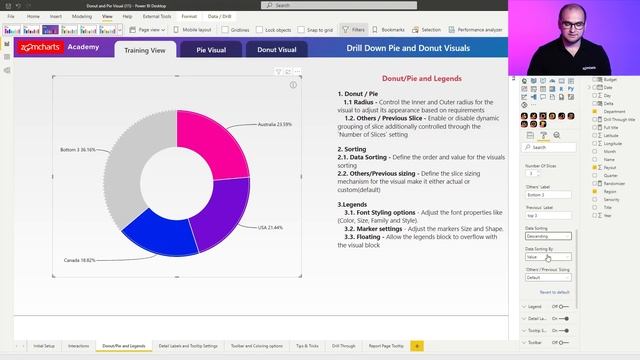Enable the Snap to grid checkbox
The image size is (640, 360).
click(x=301, y=30)
